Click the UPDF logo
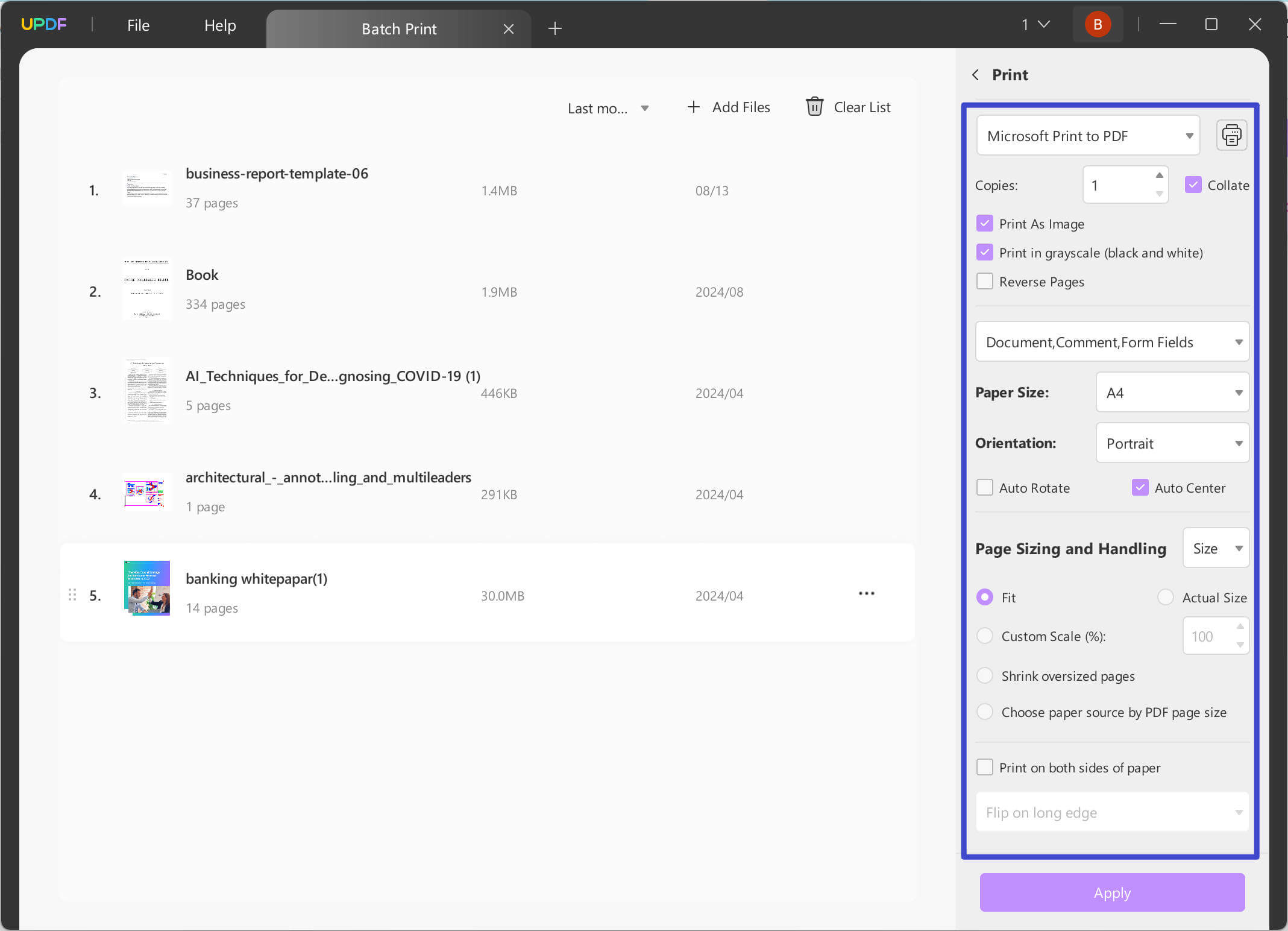The height and width of the screenshot is (931, 1288). (x=43, y=24)
